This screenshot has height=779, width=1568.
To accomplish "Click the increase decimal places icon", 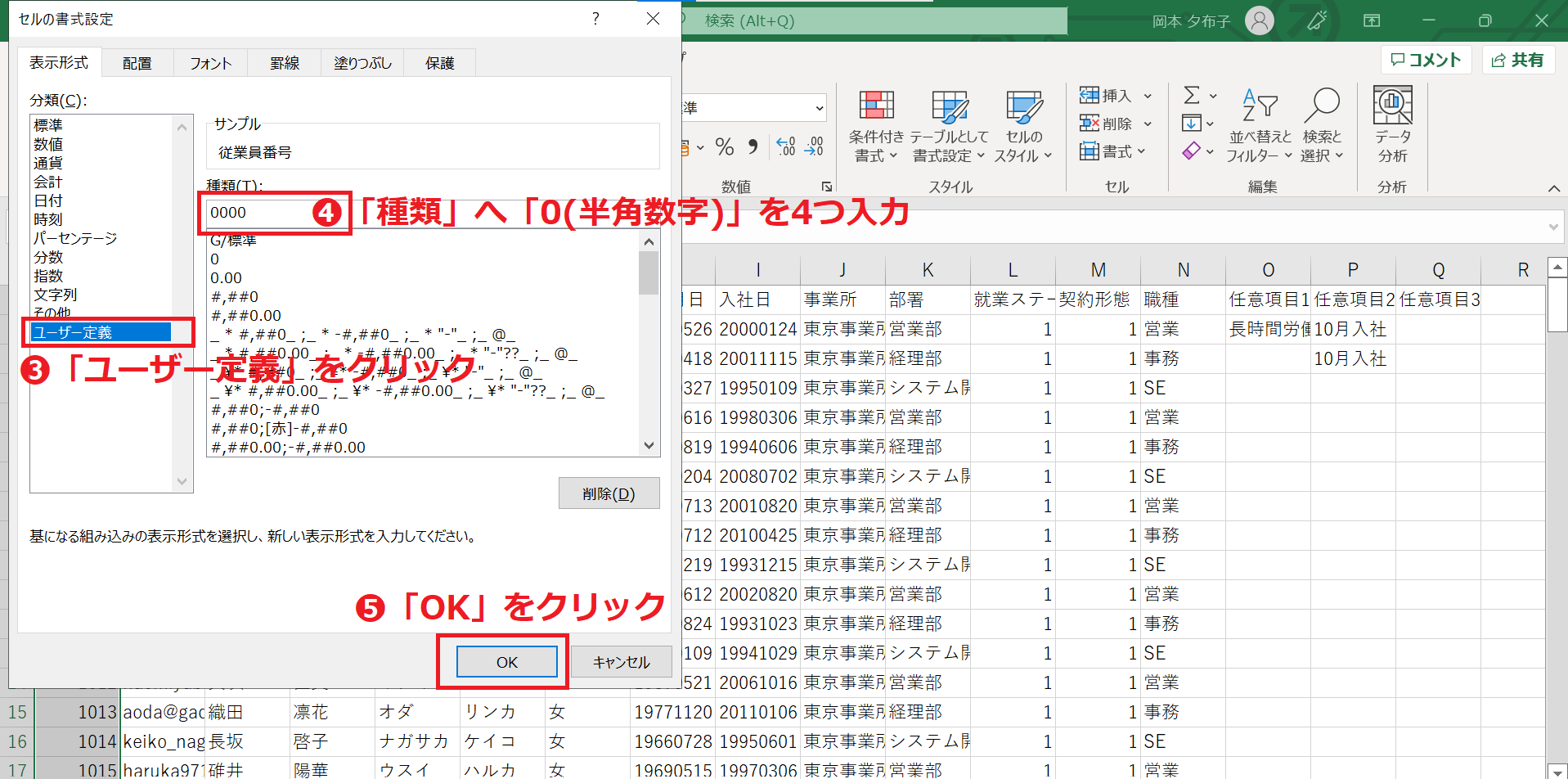I will coord(785,146).
